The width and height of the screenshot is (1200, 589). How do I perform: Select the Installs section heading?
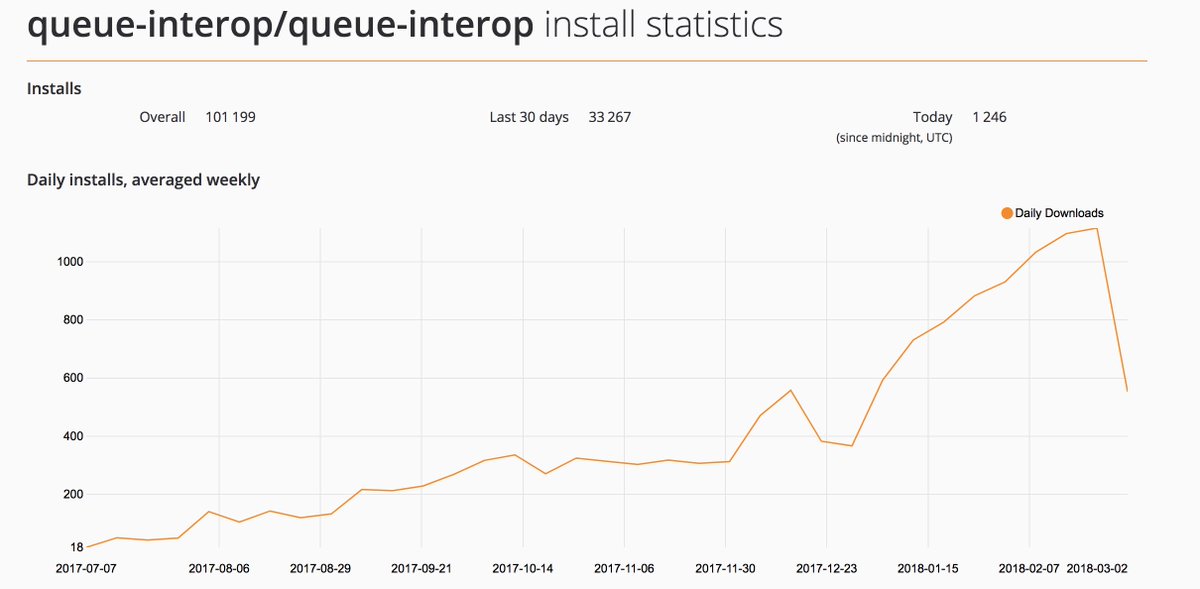[54, 89]
